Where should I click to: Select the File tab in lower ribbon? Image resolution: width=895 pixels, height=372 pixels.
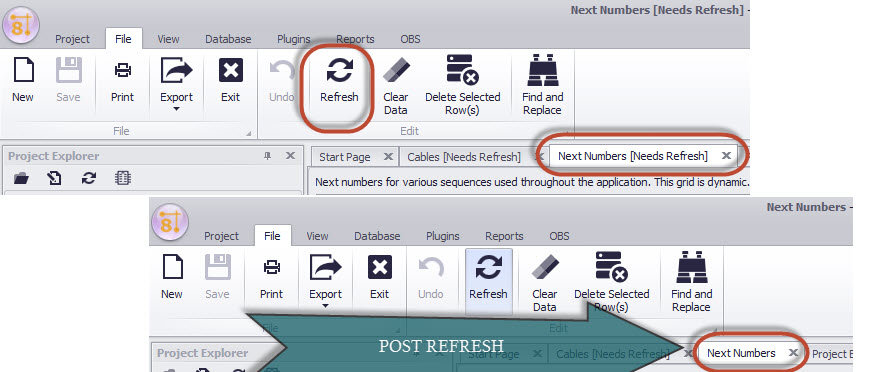[272, 236]
